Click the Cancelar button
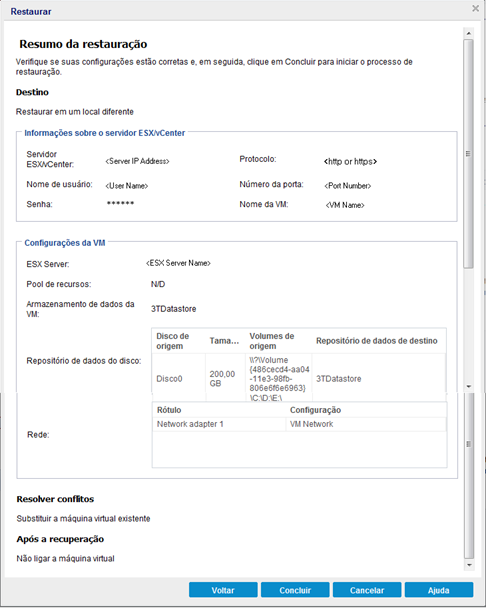486x608 pixels. [x=367, y=590]
